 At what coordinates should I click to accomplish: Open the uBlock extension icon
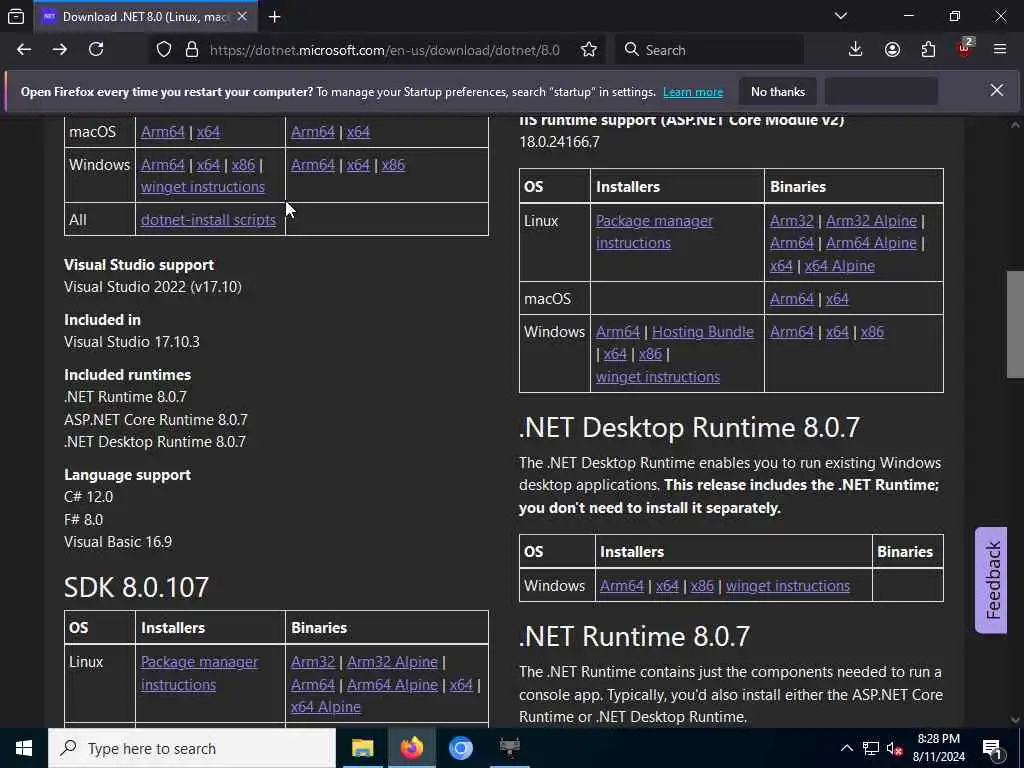tap(965, 48)
